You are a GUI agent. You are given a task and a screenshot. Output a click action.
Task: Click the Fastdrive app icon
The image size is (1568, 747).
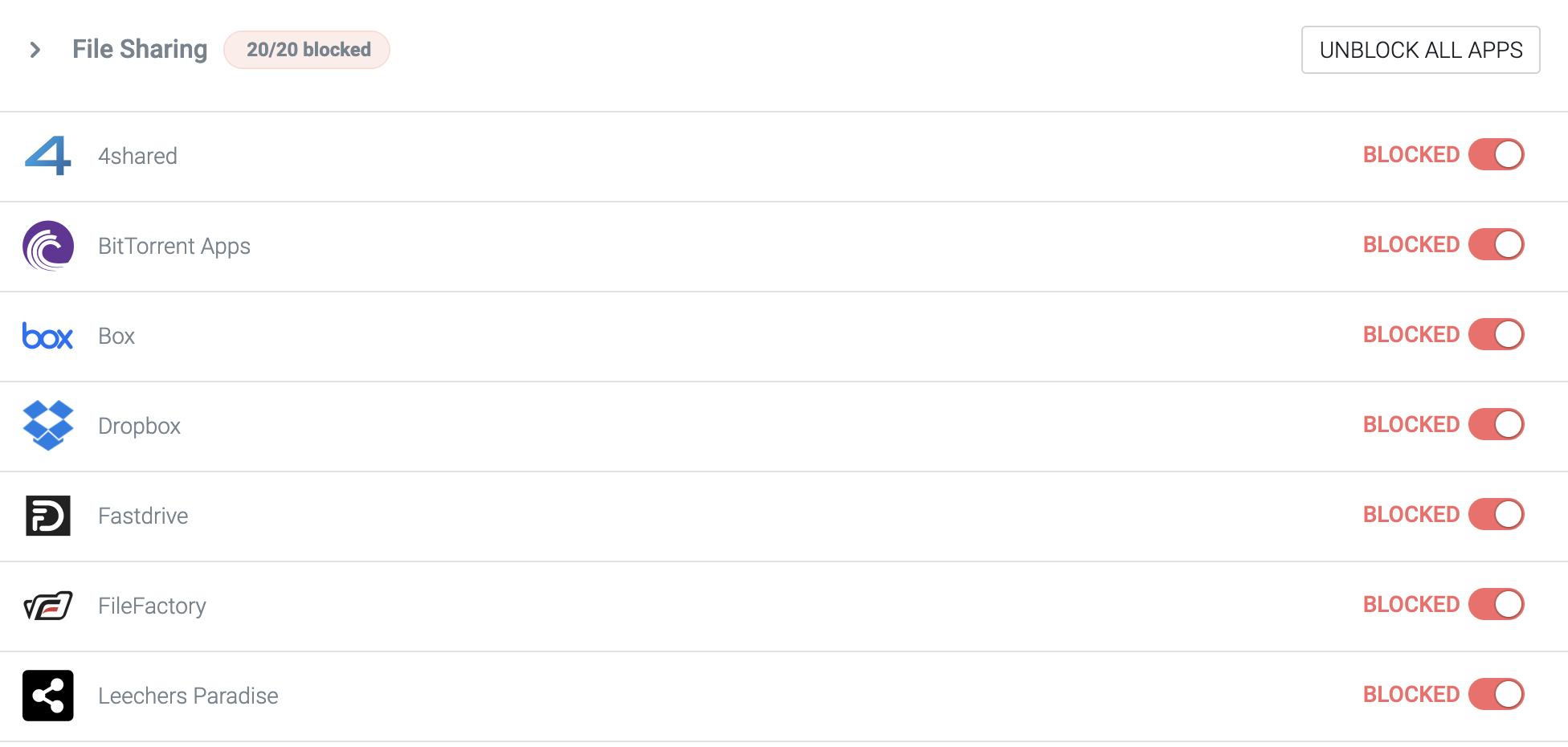pos(48,516)
